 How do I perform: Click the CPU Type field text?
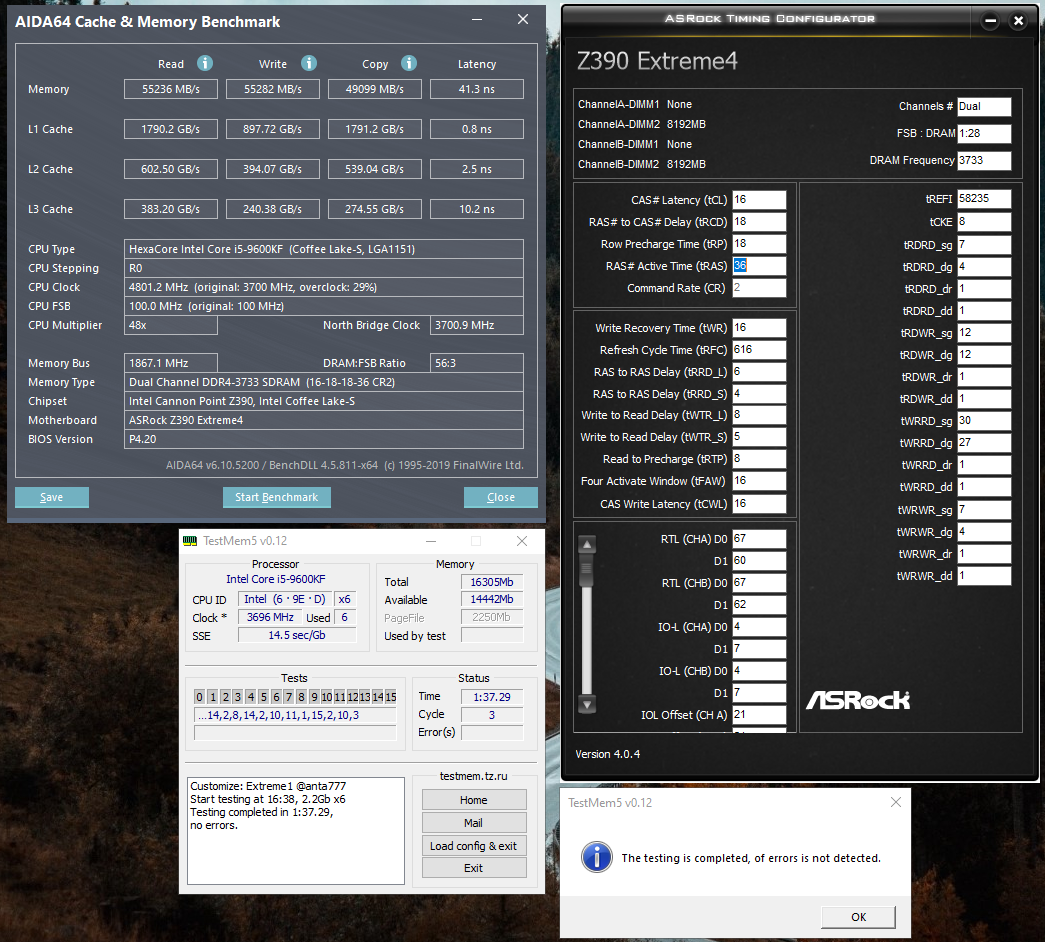coord(323,249)
